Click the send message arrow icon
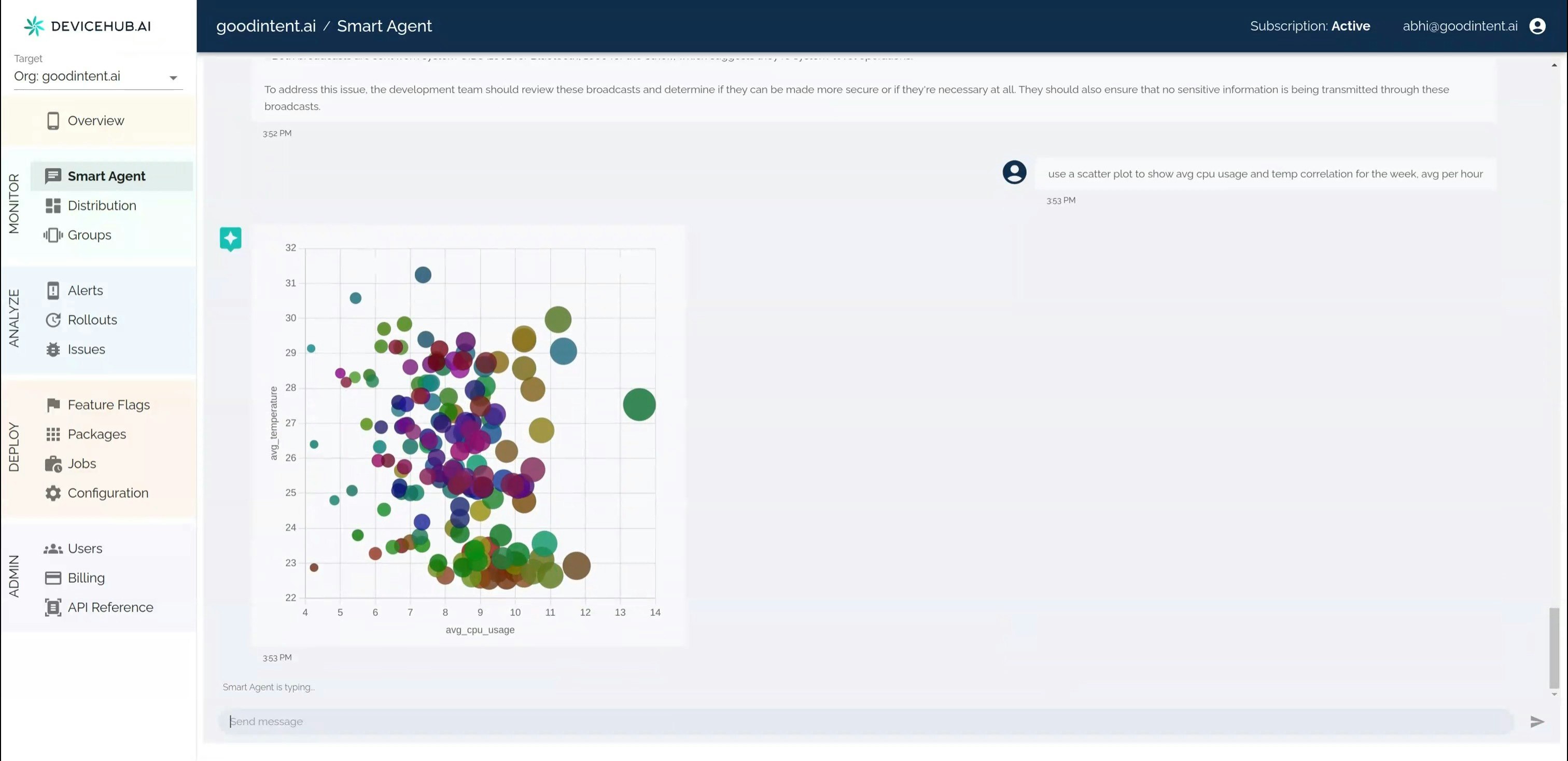The width and height of the screenshot is (1568, 761). pos(1536,722)
